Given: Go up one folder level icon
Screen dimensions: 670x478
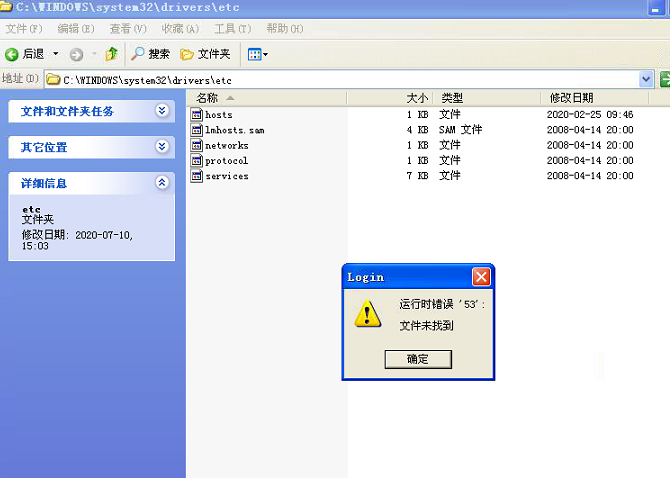Looking at the screenshot, I should pyautogui.click(x=111, y=54).
